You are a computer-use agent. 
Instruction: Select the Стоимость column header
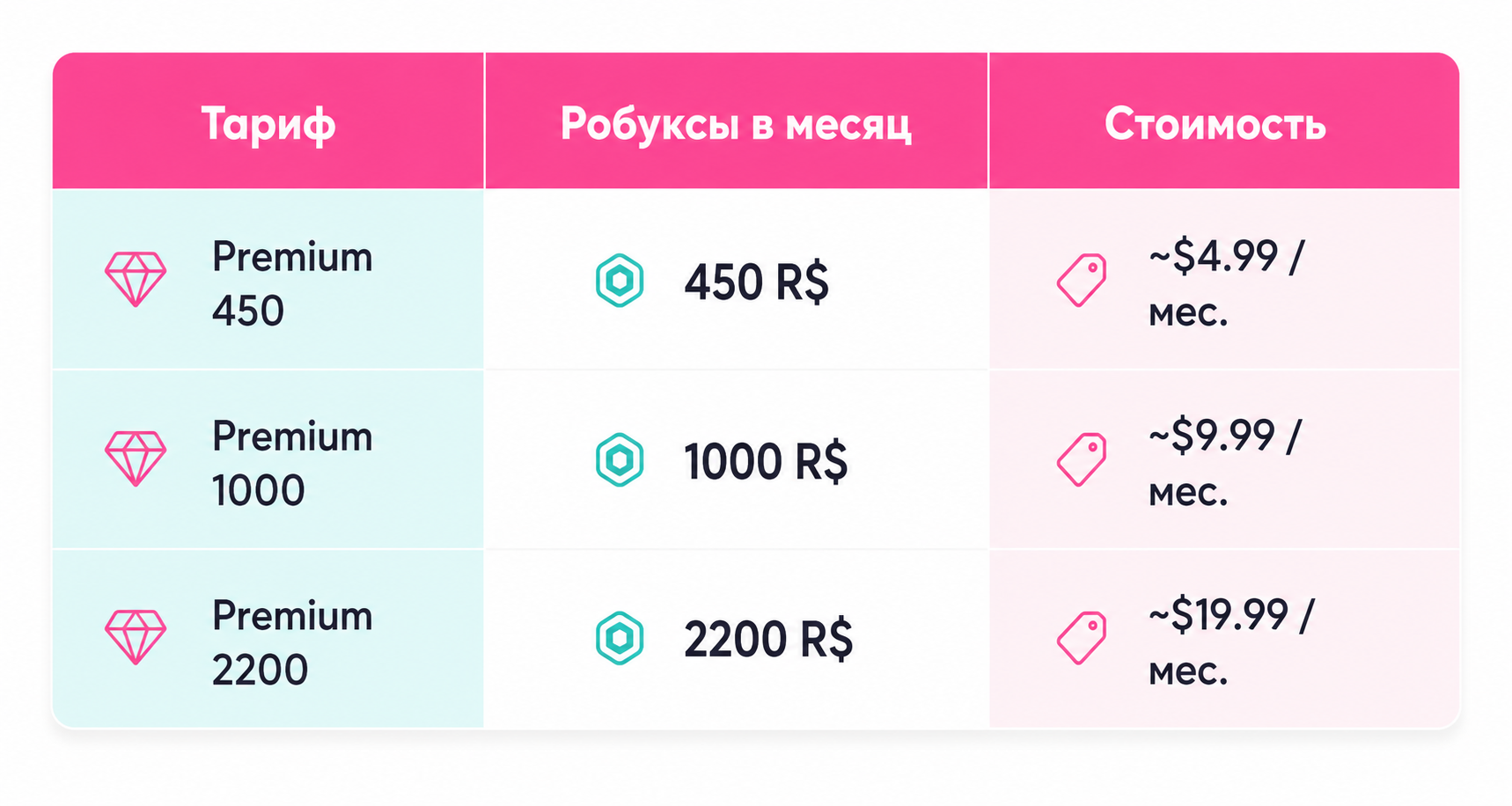pos(1224,121)
